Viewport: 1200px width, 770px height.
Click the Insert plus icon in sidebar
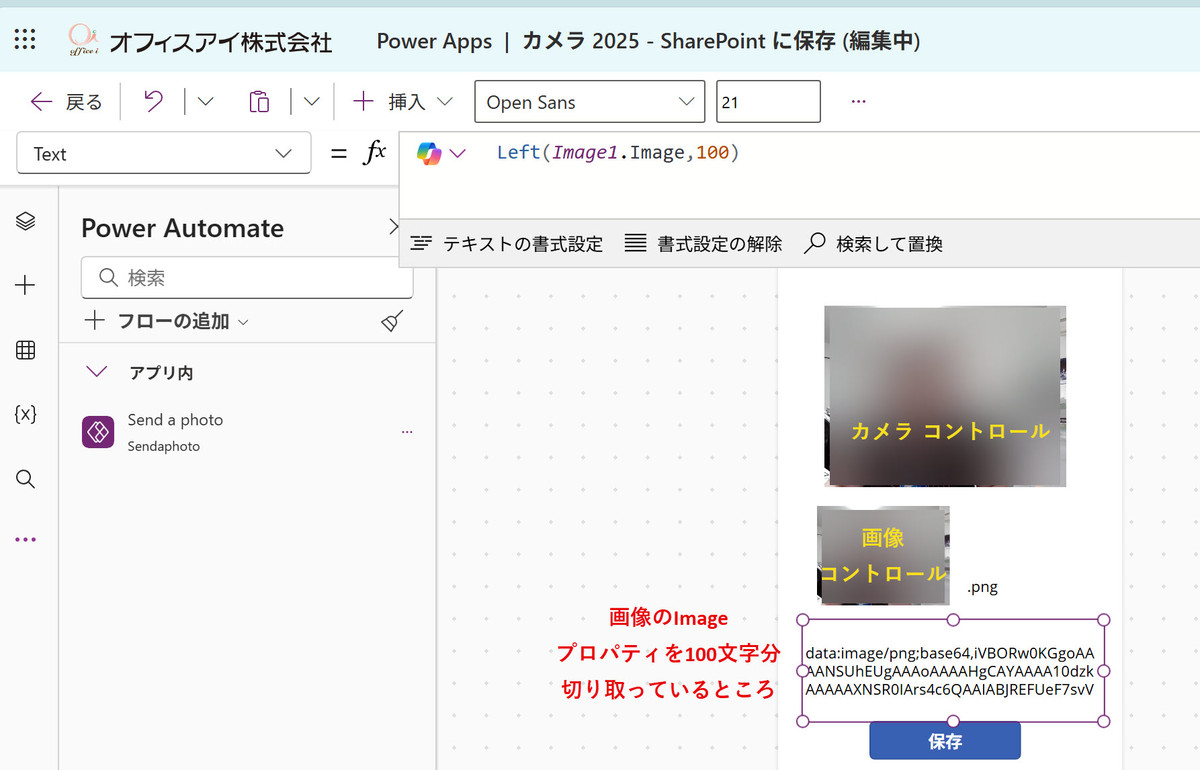tap(26, 286)
